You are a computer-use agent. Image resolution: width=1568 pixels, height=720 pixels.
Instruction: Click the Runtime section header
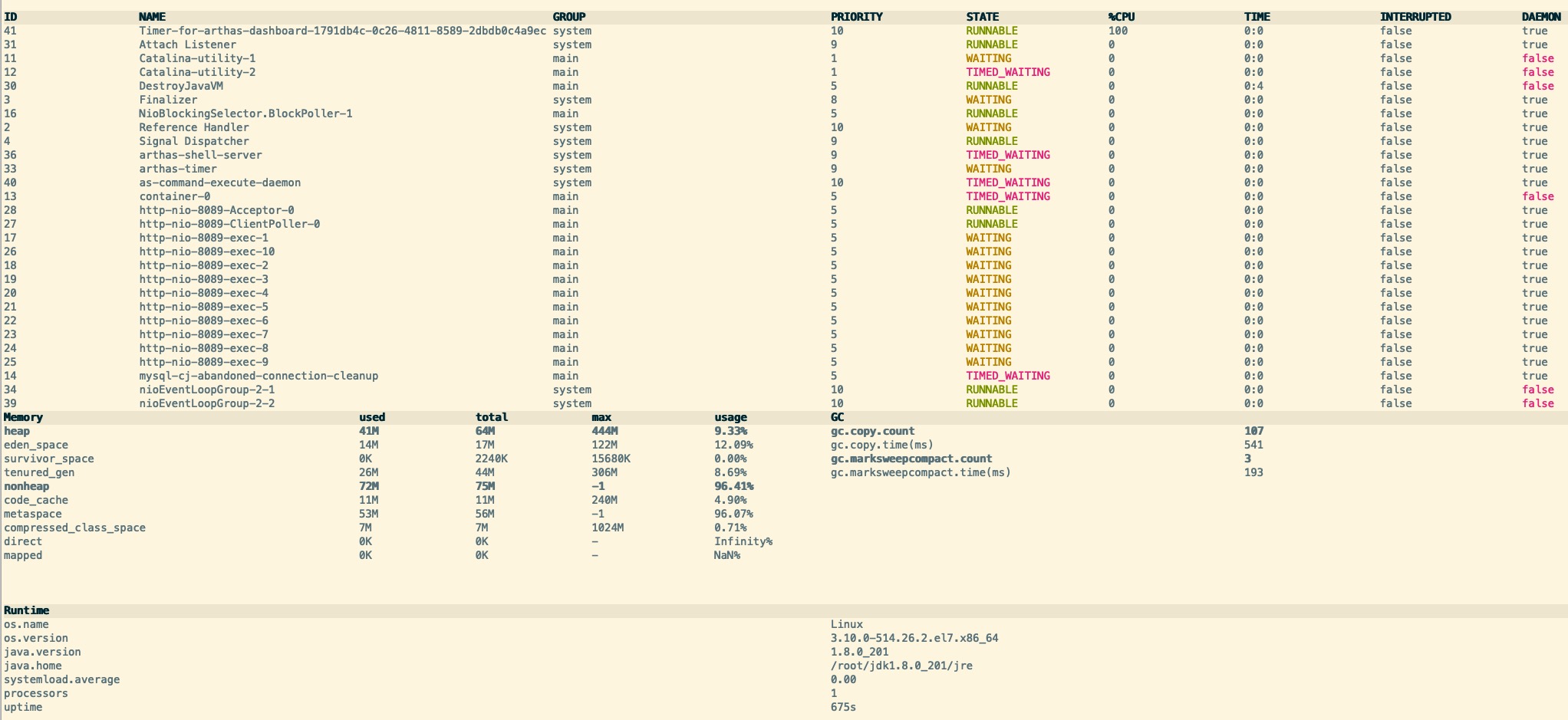click(26, 610)
